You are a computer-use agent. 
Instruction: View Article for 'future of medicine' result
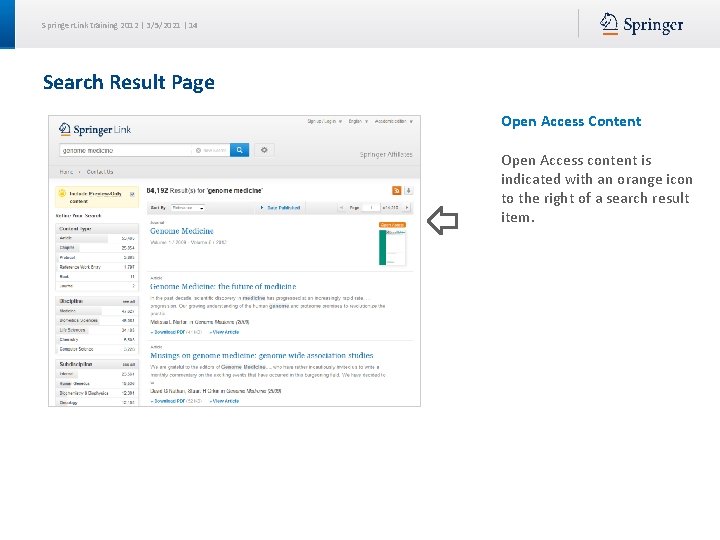pos(225,332)
